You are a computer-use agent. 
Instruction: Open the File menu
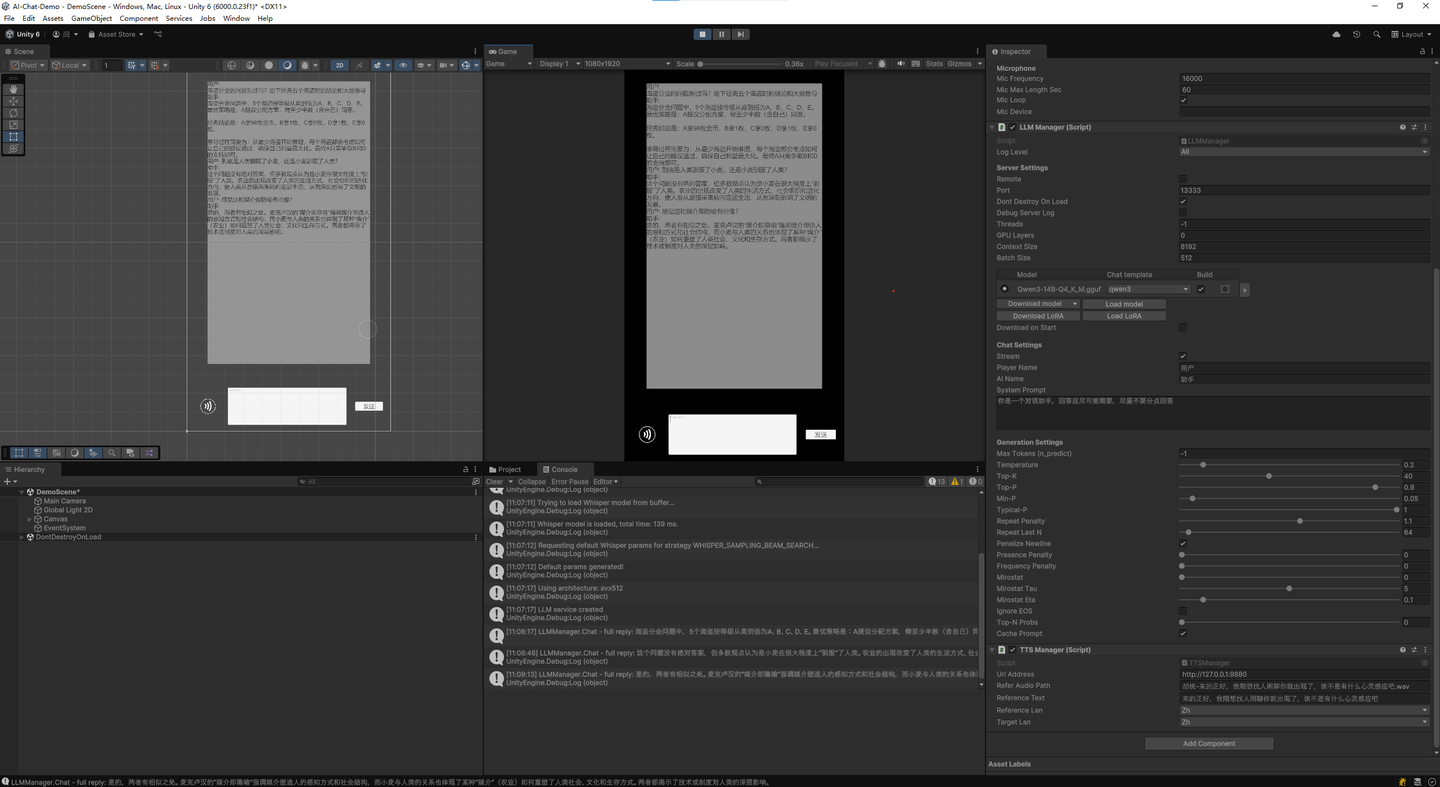coord(9,18)
